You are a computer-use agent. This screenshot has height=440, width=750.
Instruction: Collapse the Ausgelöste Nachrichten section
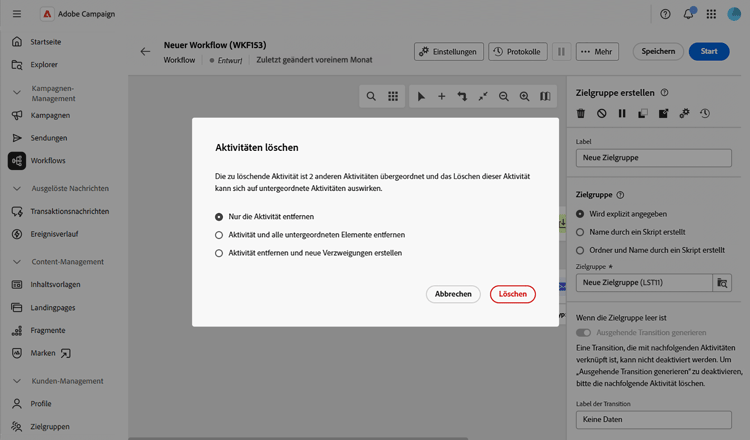pos(17,188)
